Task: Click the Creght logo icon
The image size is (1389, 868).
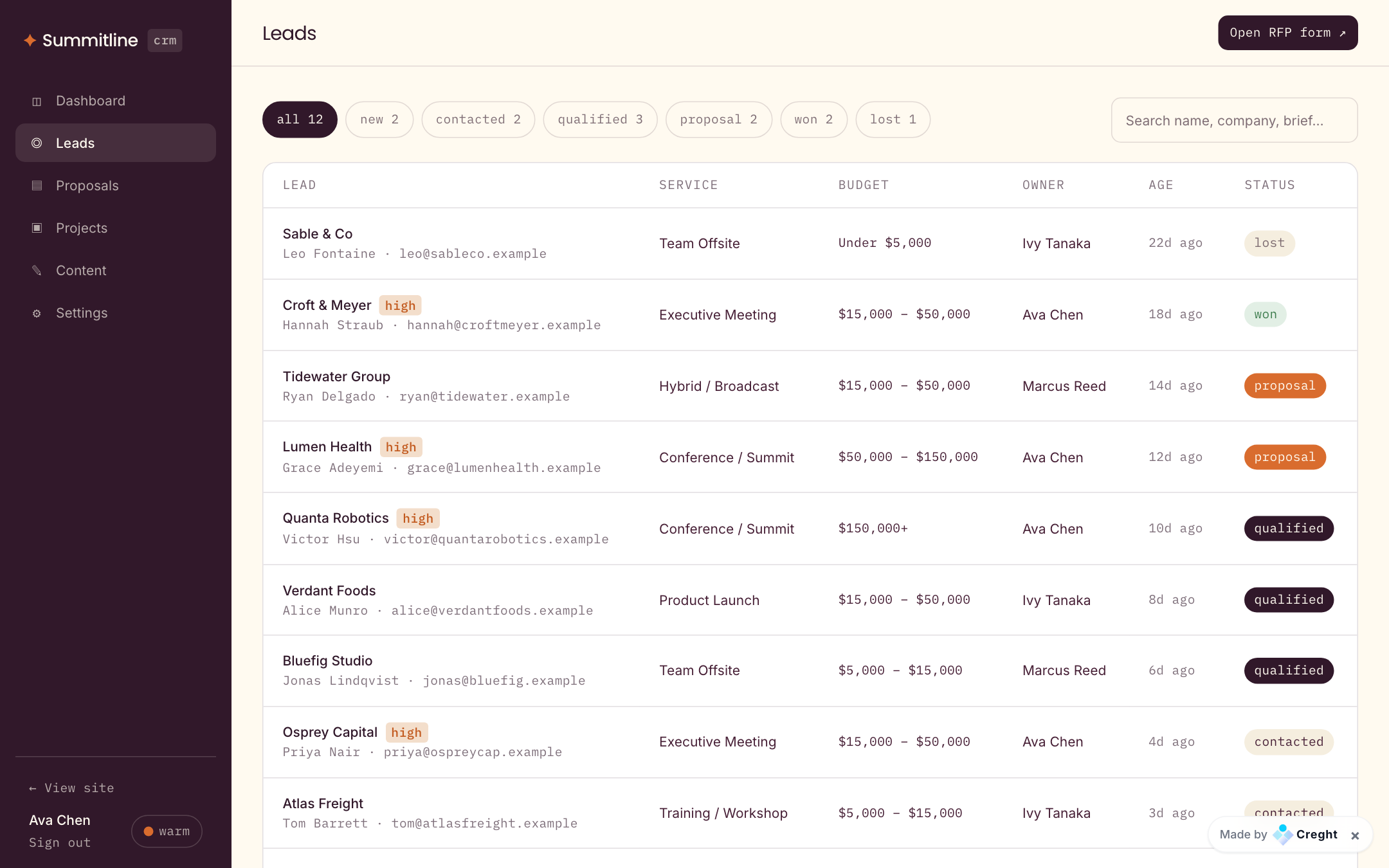Action: (1283, 834)
